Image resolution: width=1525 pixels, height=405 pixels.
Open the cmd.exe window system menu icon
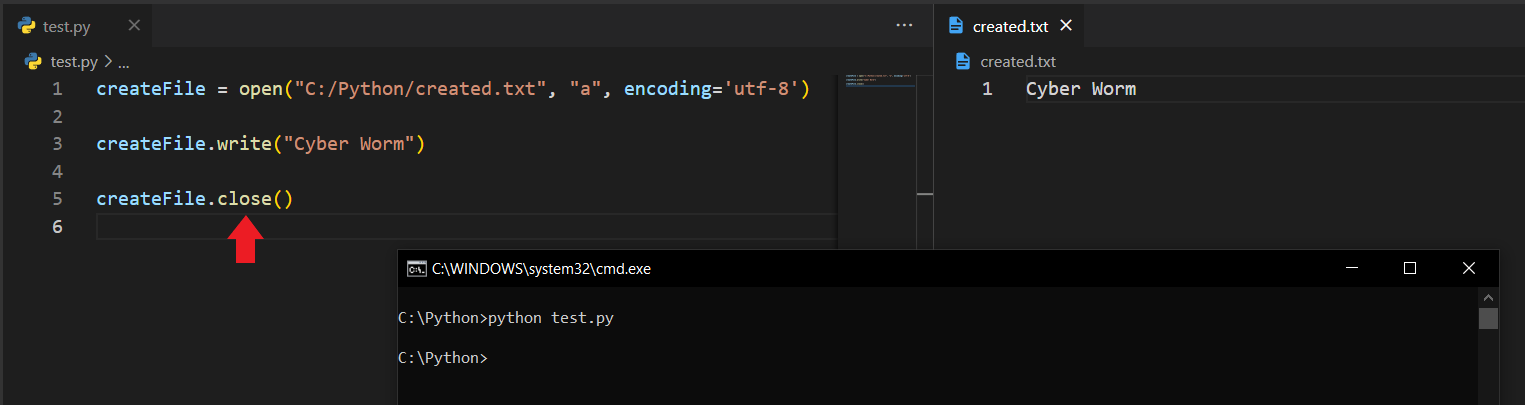click(416, 269)
